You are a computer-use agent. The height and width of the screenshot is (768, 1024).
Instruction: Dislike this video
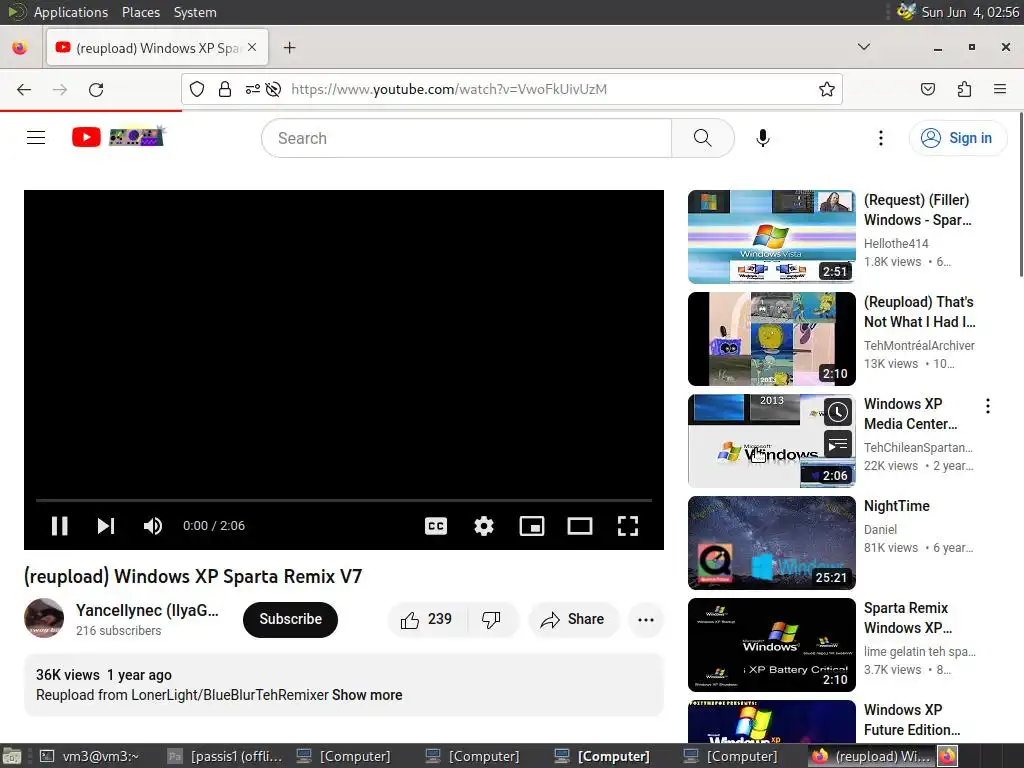coord(492,619)
